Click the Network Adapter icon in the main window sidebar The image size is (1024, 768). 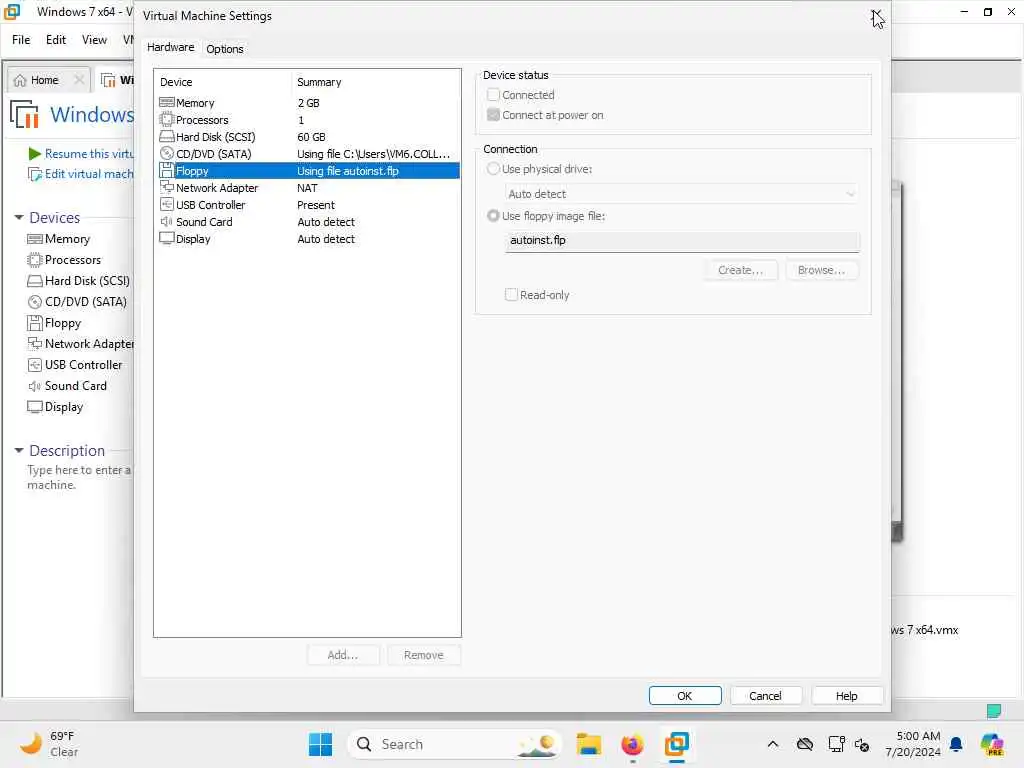point(35,344)
